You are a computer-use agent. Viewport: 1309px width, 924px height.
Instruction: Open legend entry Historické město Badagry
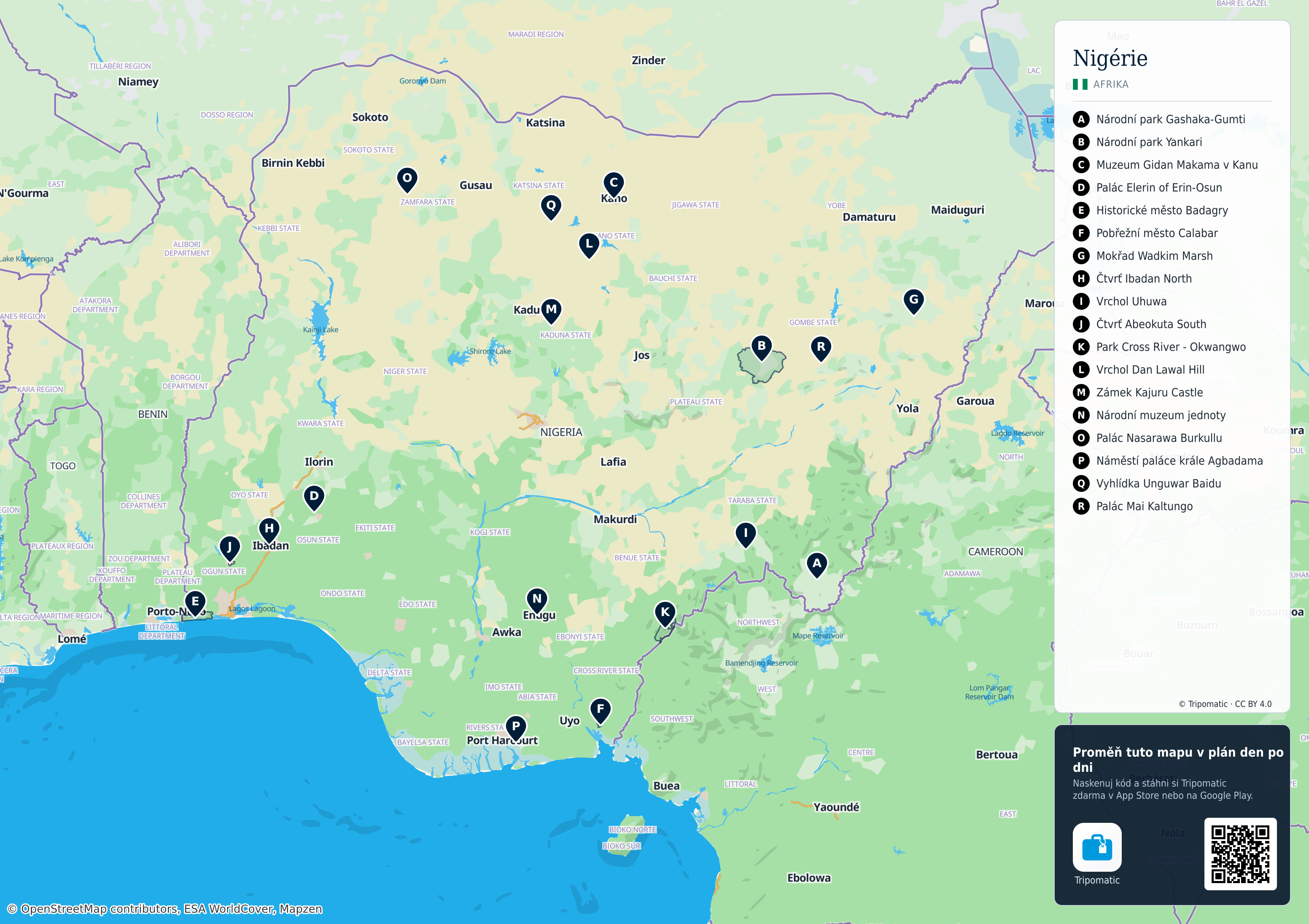(1161, 210)
